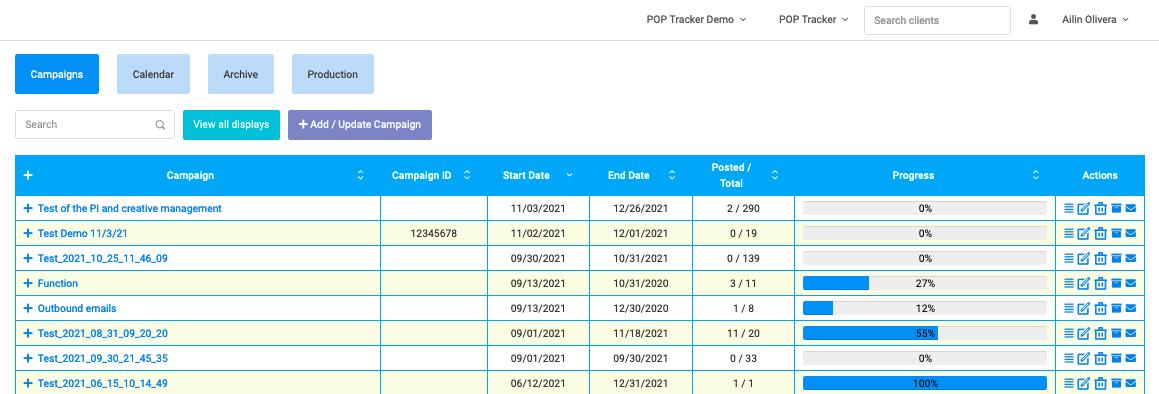The height and width of the screenshot is (394, 1159).
Task: Delete Test of the PI and creative management
Action: point(1101,209)
